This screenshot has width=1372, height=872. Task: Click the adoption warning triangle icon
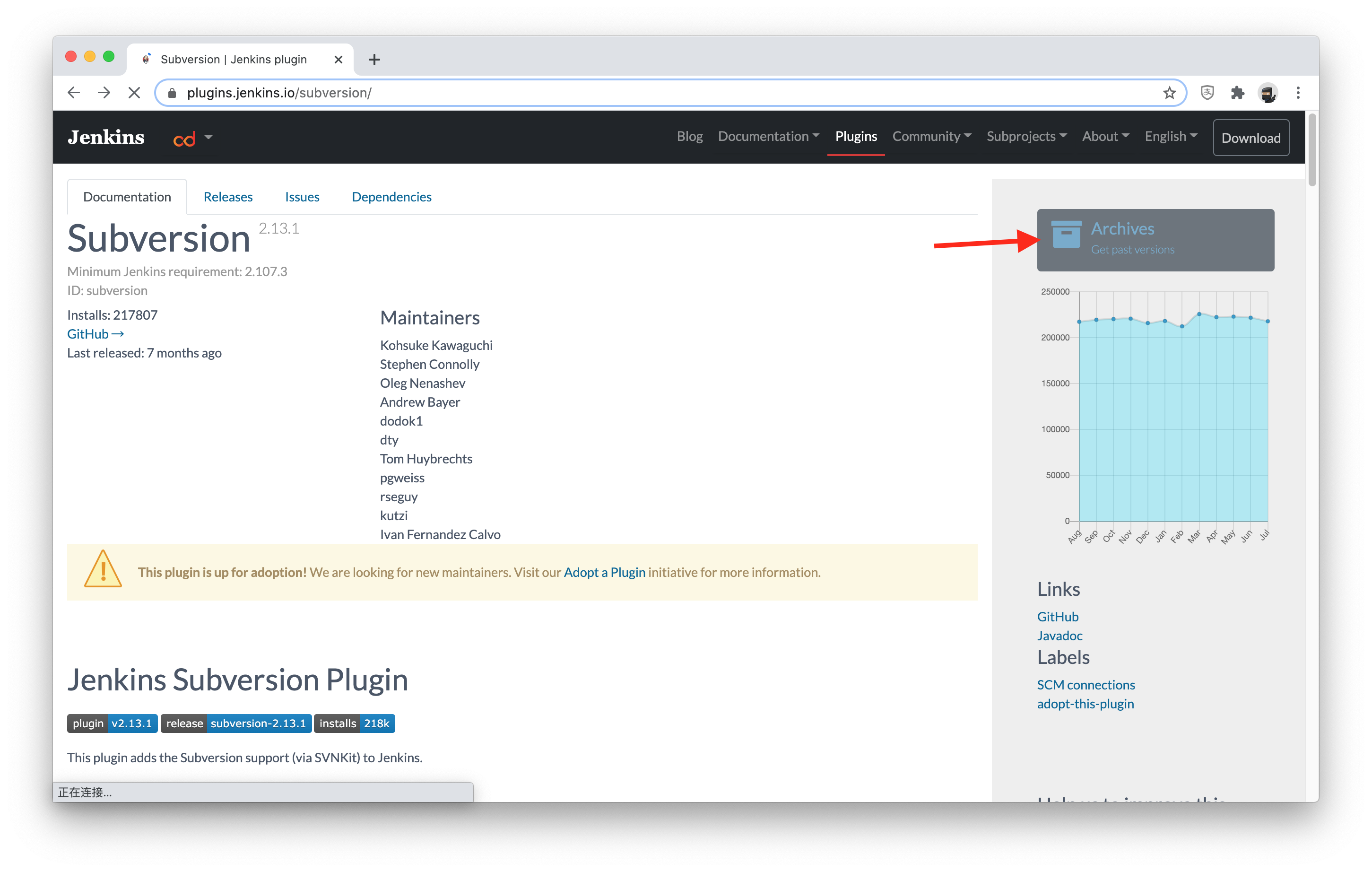click(x=103, y=569)
